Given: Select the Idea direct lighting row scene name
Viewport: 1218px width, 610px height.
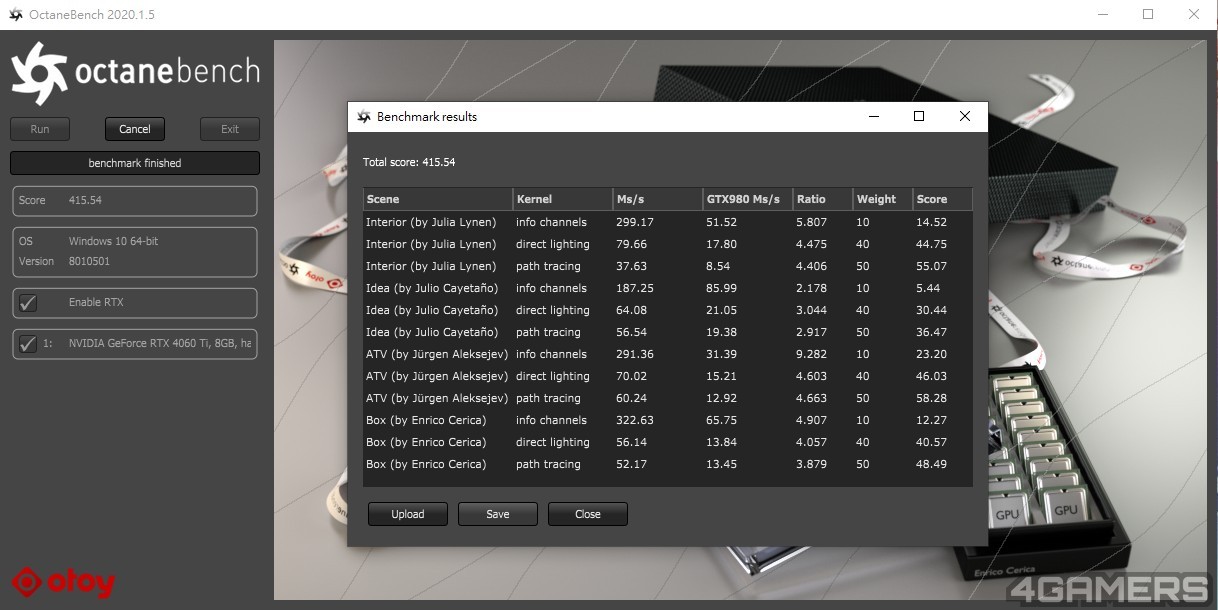Looking at the screenshot, I should (x=432, y=310).
